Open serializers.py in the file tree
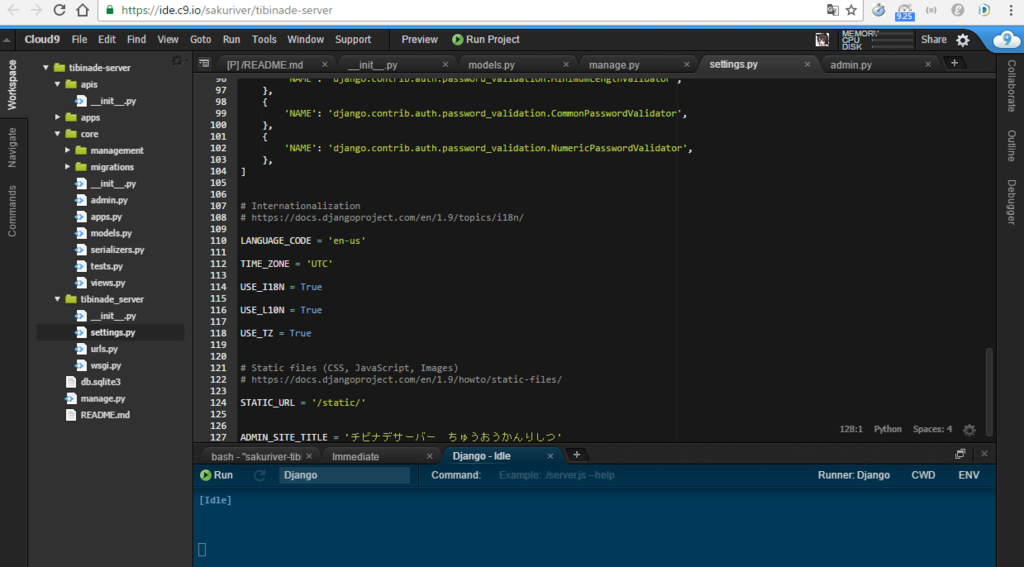This screenshot has width=1024, height=567. 117,250
